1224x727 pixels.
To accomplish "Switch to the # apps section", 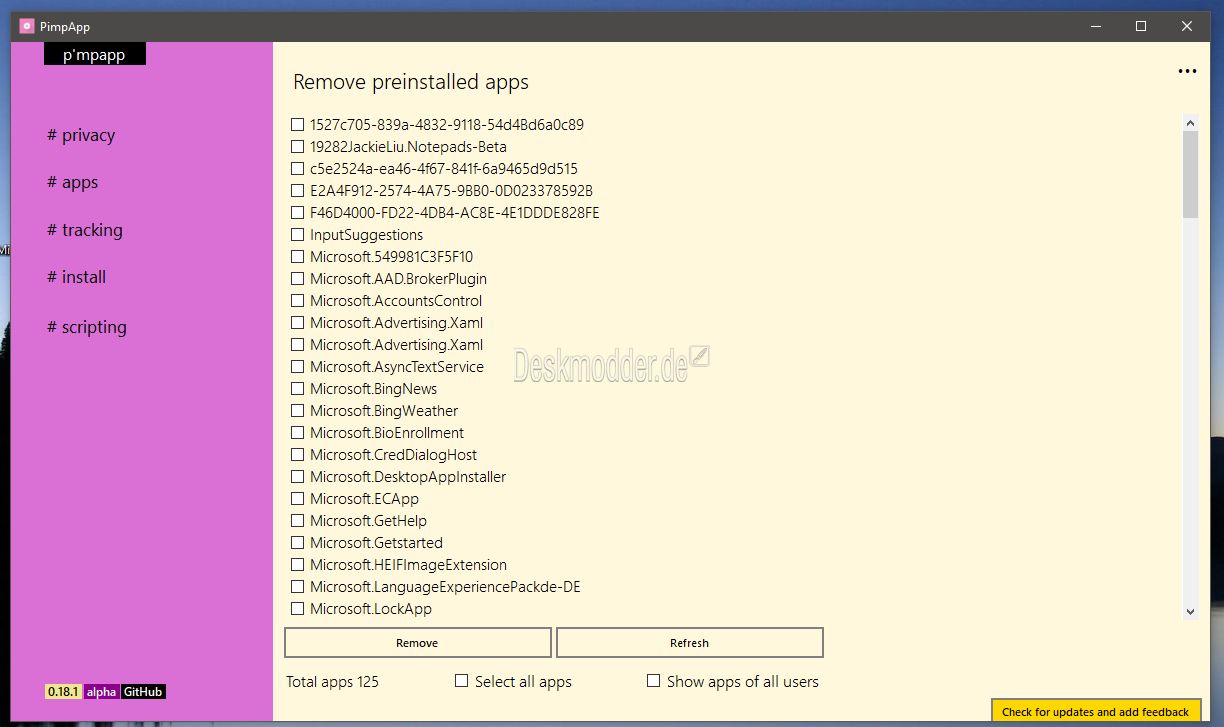I will [x=72, y=183].
